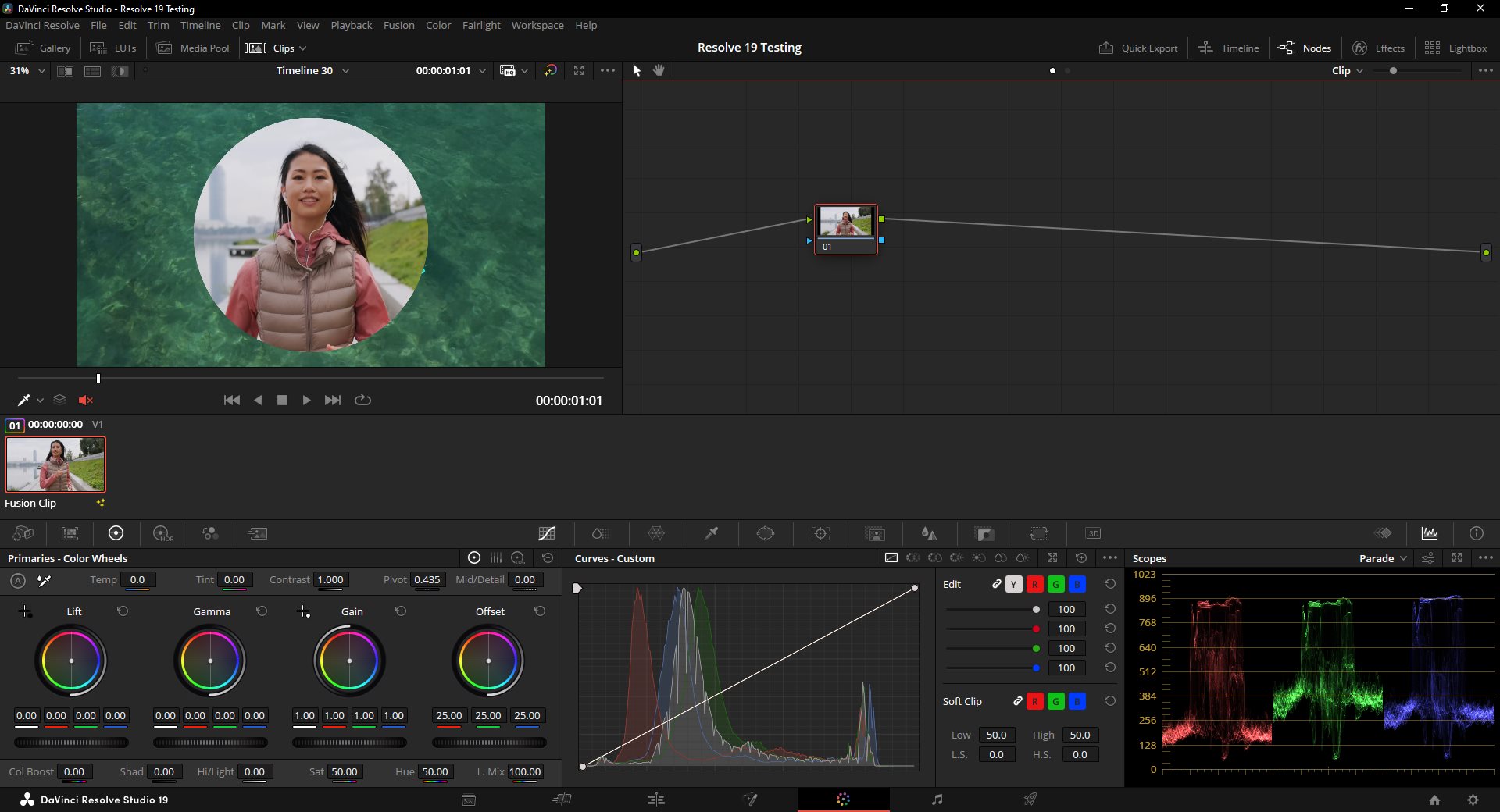Open the LUTs browser
Viewport: 1500px width, 812px height.
point(113,48)
